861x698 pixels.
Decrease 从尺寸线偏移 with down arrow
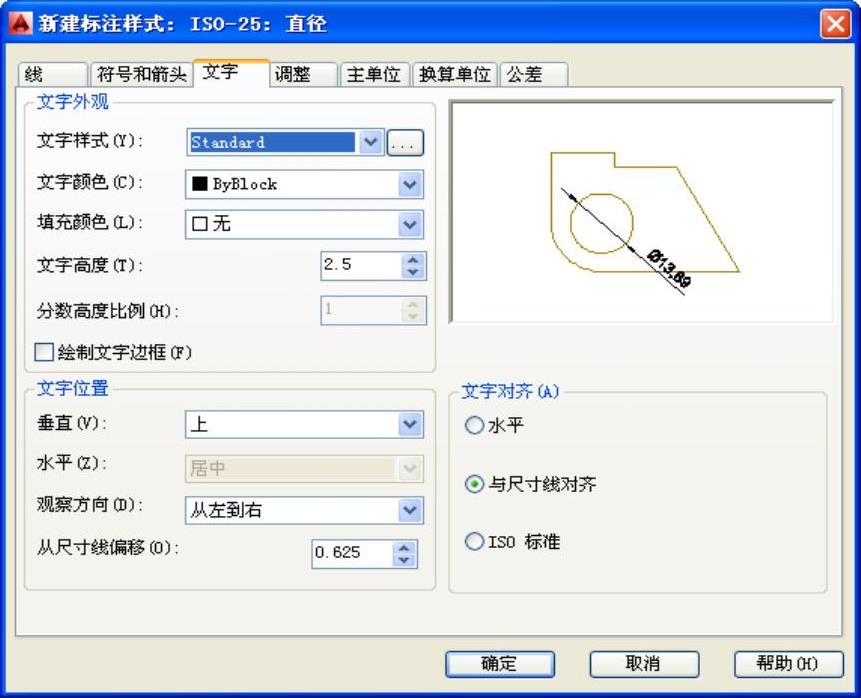(404, 560)
